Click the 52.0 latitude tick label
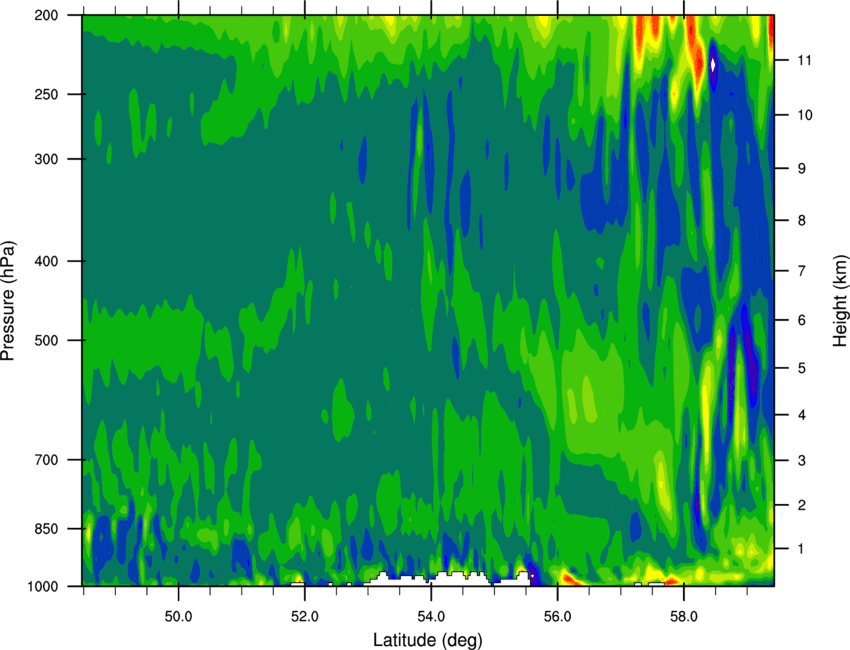The image size is (850, 650). [x=305, y=617]
